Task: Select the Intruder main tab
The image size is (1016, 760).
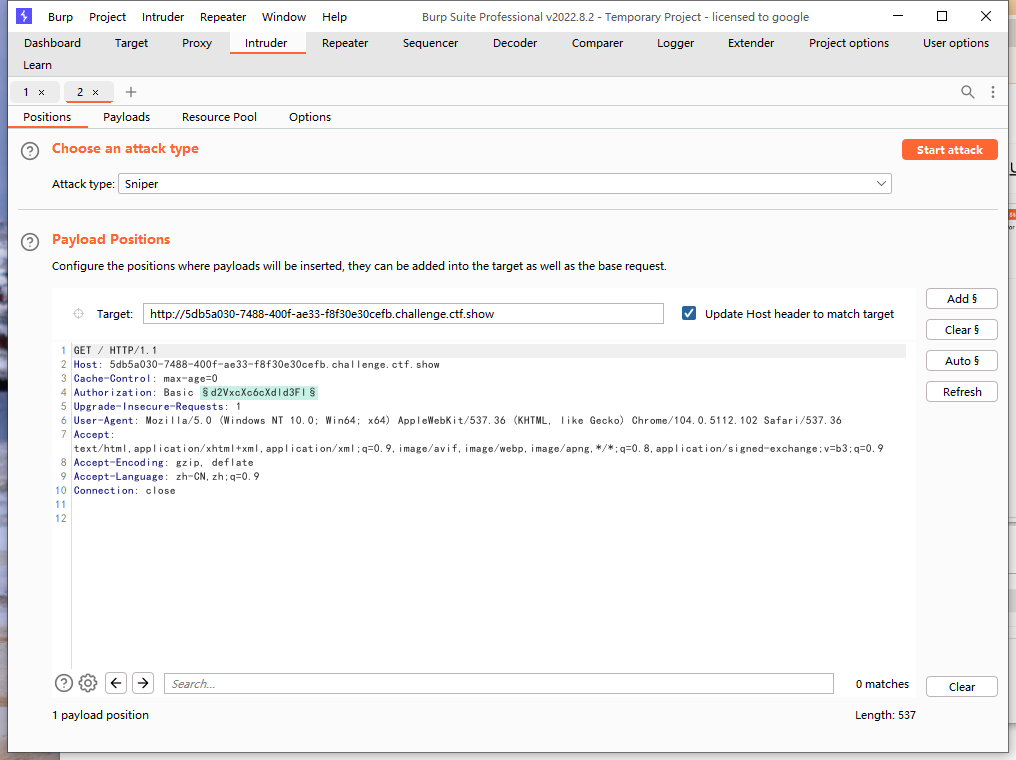Action: coord(266,43)
